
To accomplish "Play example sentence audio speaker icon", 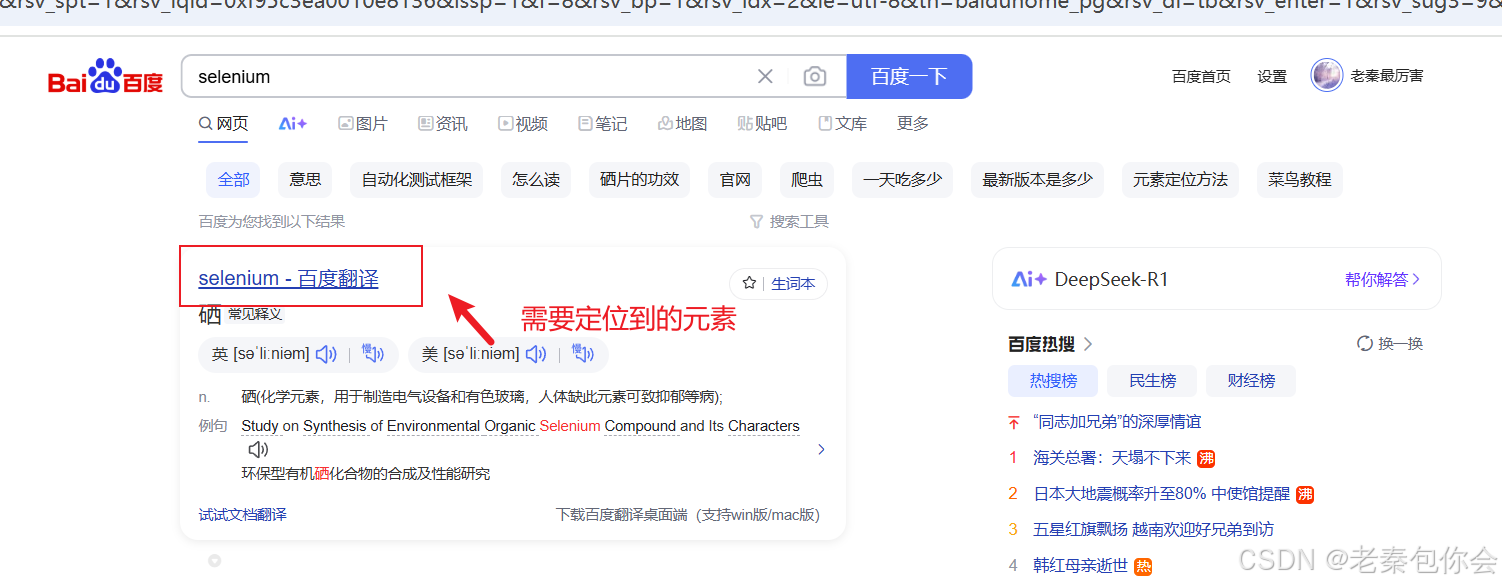I will tap(259, 450).
